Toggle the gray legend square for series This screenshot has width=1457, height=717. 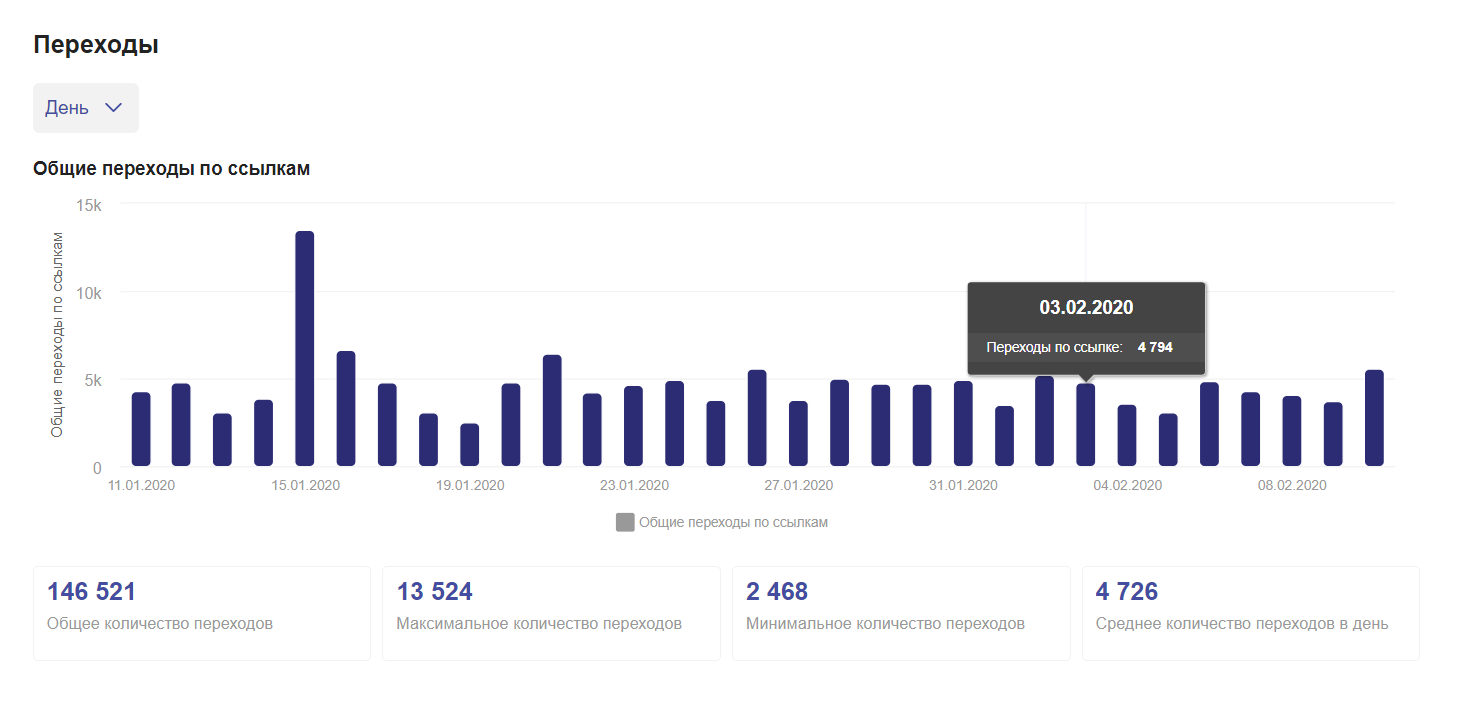625,522
